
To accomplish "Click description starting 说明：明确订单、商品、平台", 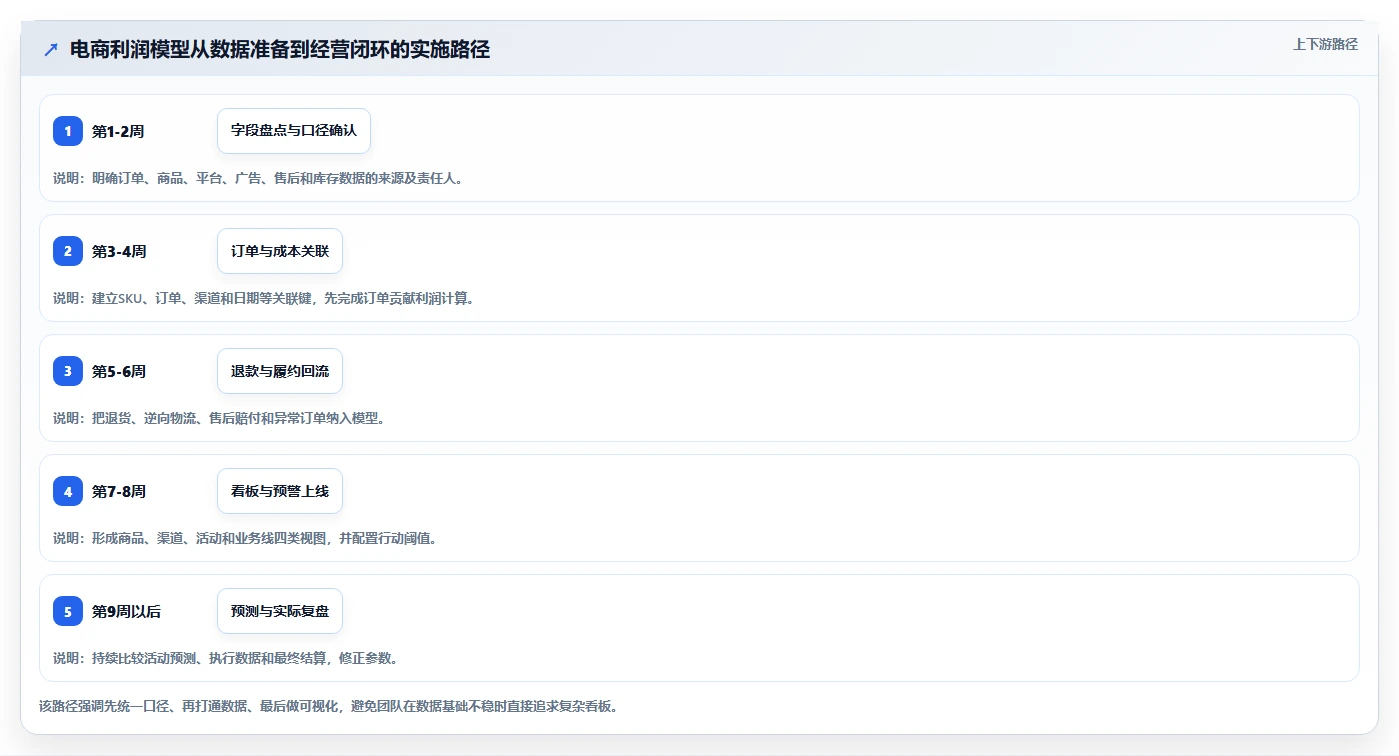I will (259, 178).
